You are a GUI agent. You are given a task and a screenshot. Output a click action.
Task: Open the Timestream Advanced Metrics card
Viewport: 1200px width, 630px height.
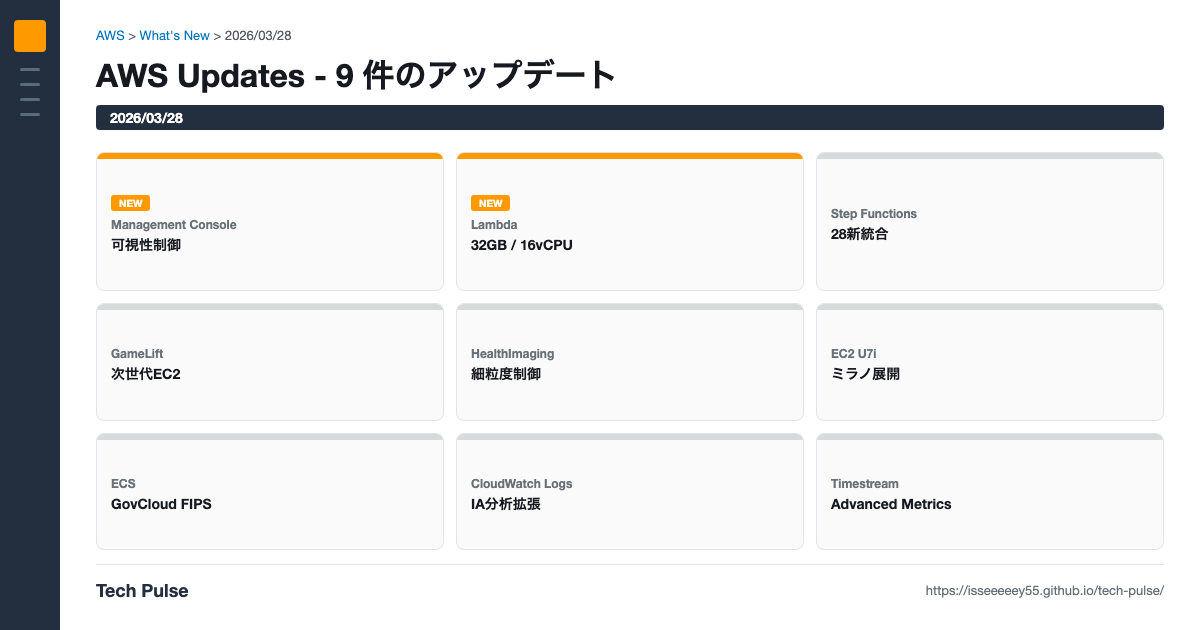point(990,494)
